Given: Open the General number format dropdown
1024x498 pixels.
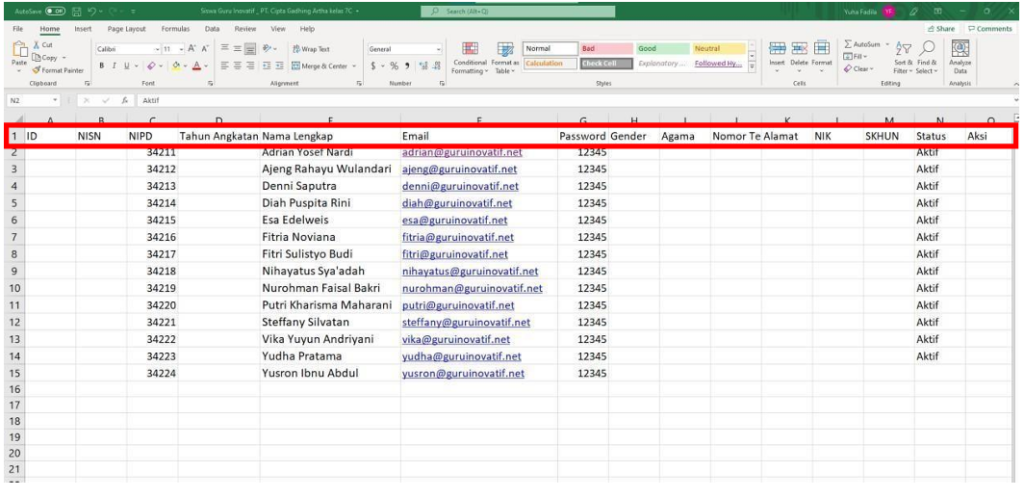Looking at the screenshot, I should (438, 49).
